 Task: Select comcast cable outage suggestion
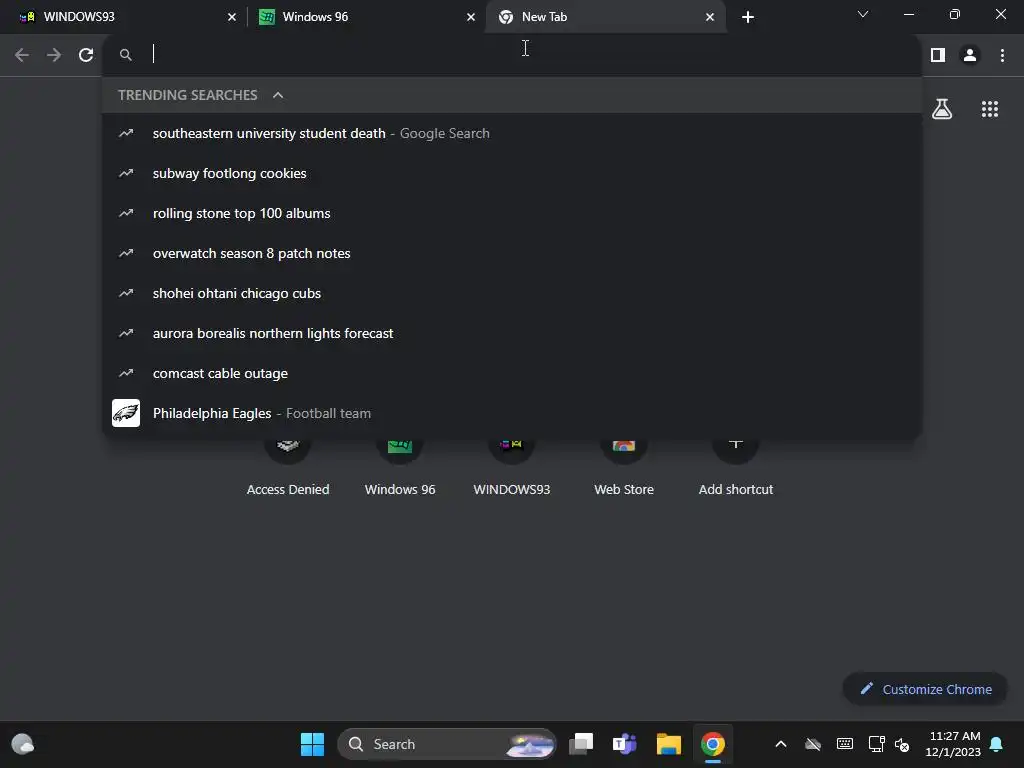pos(512,374)
